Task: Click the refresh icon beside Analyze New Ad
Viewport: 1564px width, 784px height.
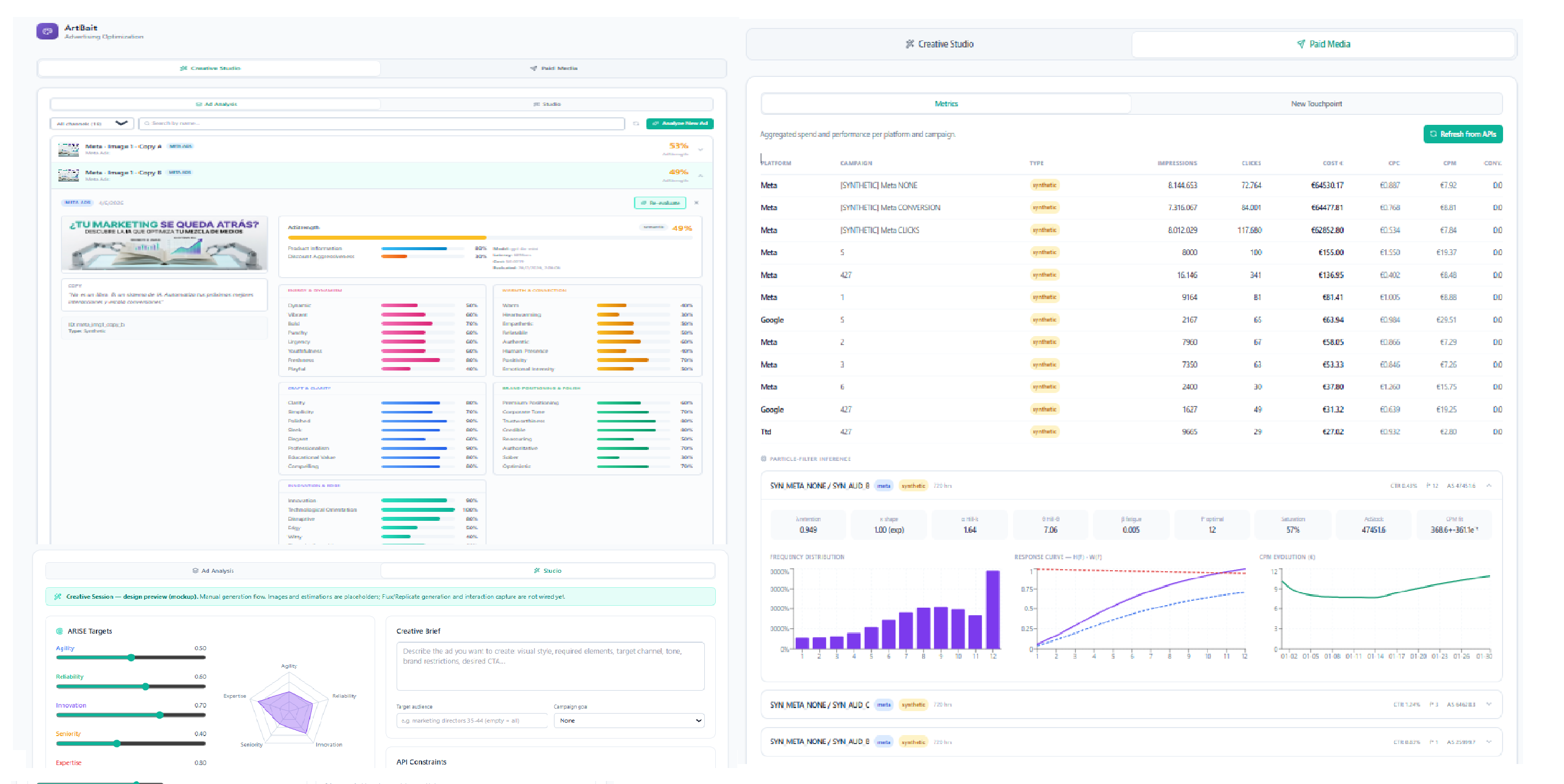Action: (x=636, y=124)
